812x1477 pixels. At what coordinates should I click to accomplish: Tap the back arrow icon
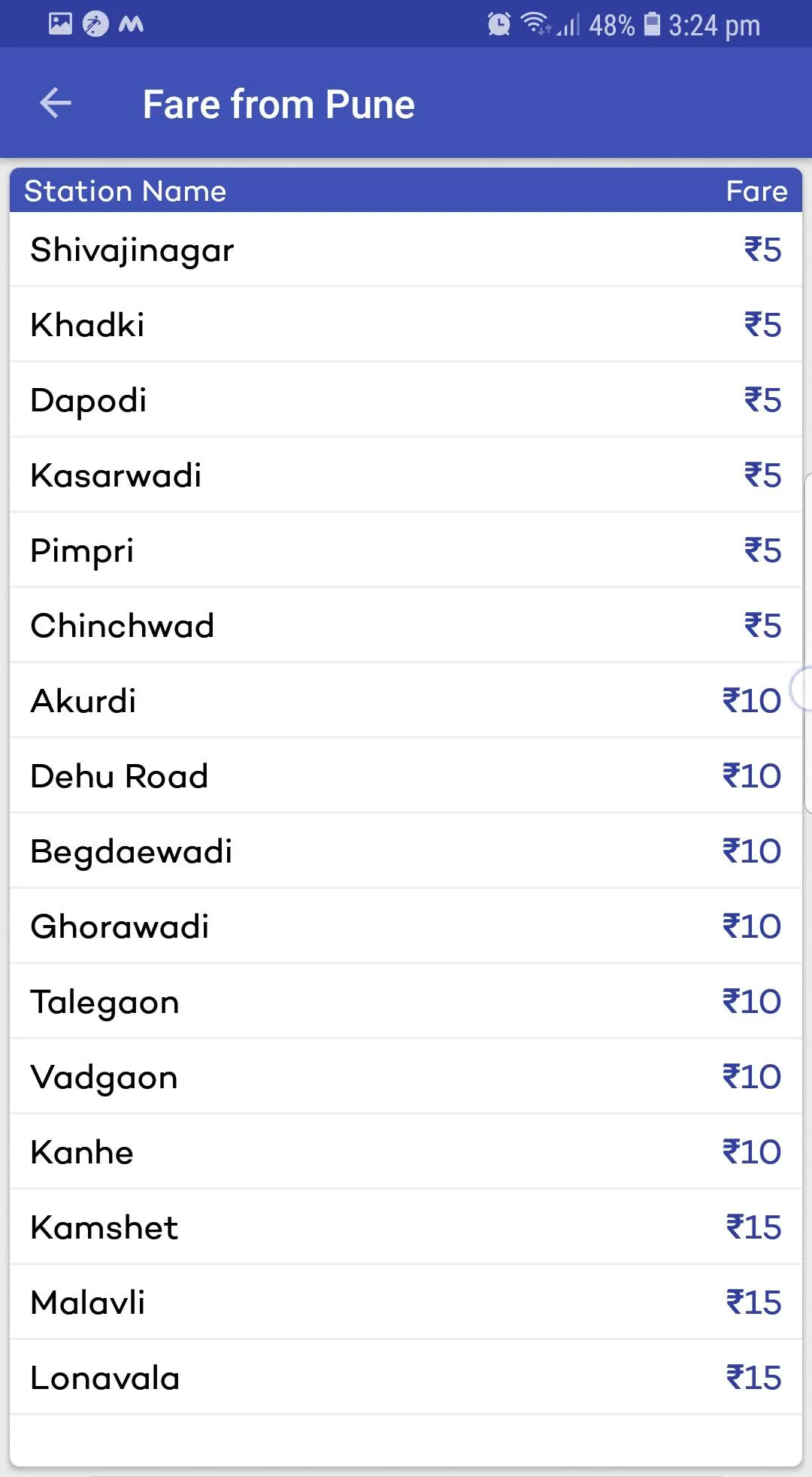(x=55, y=103)
